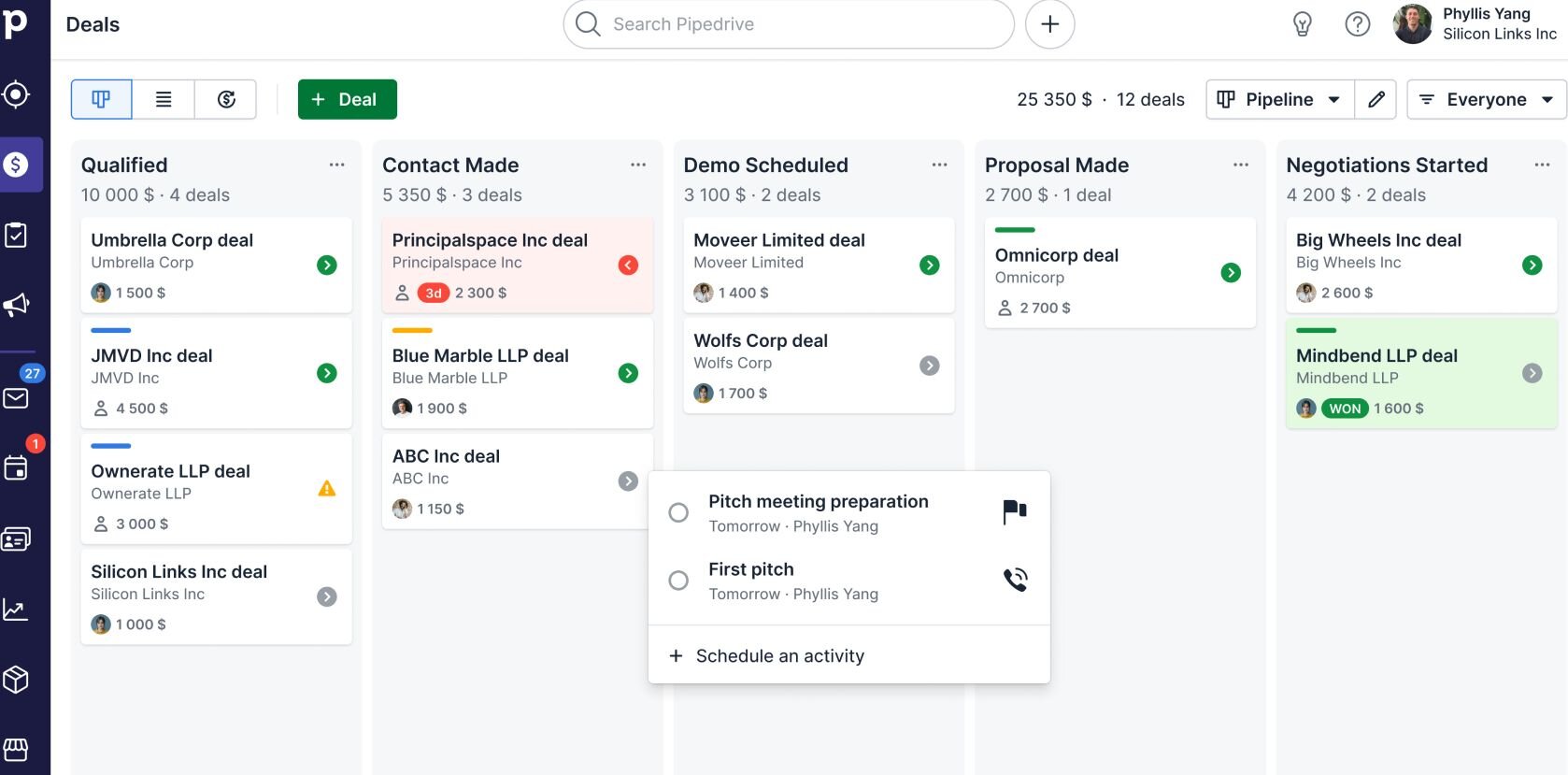Screen dimensions: 1568x775
Task: Click flag icon for Pitch meeting preparation
Action: (1015, 512)
